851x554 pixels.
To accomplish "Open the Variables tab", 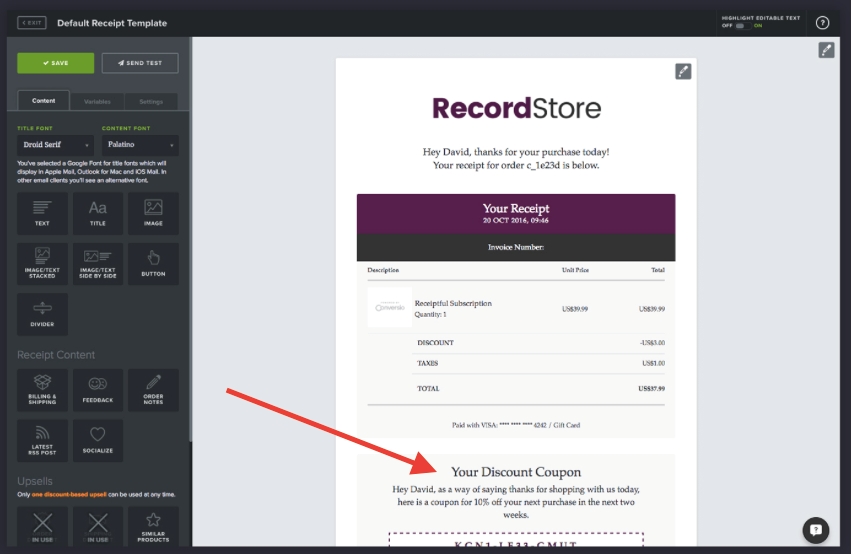I will 97,101.
